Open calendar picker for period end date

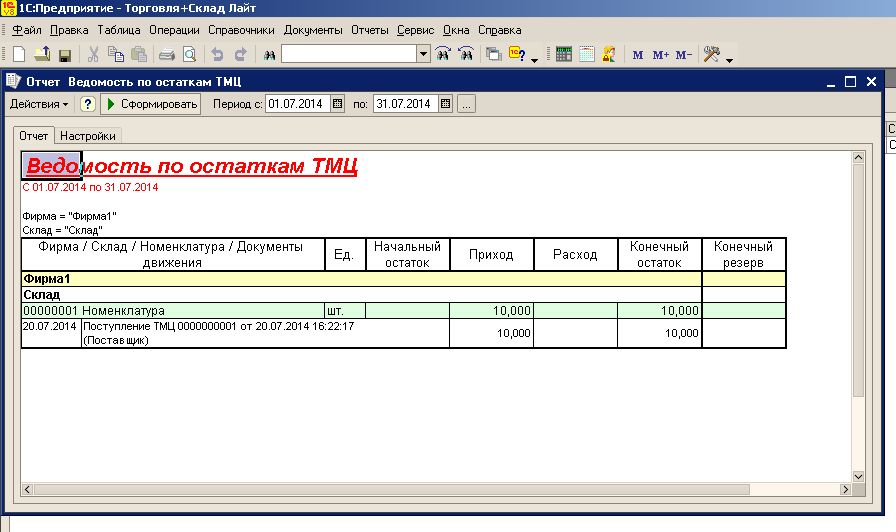click(x=446, y=104)
